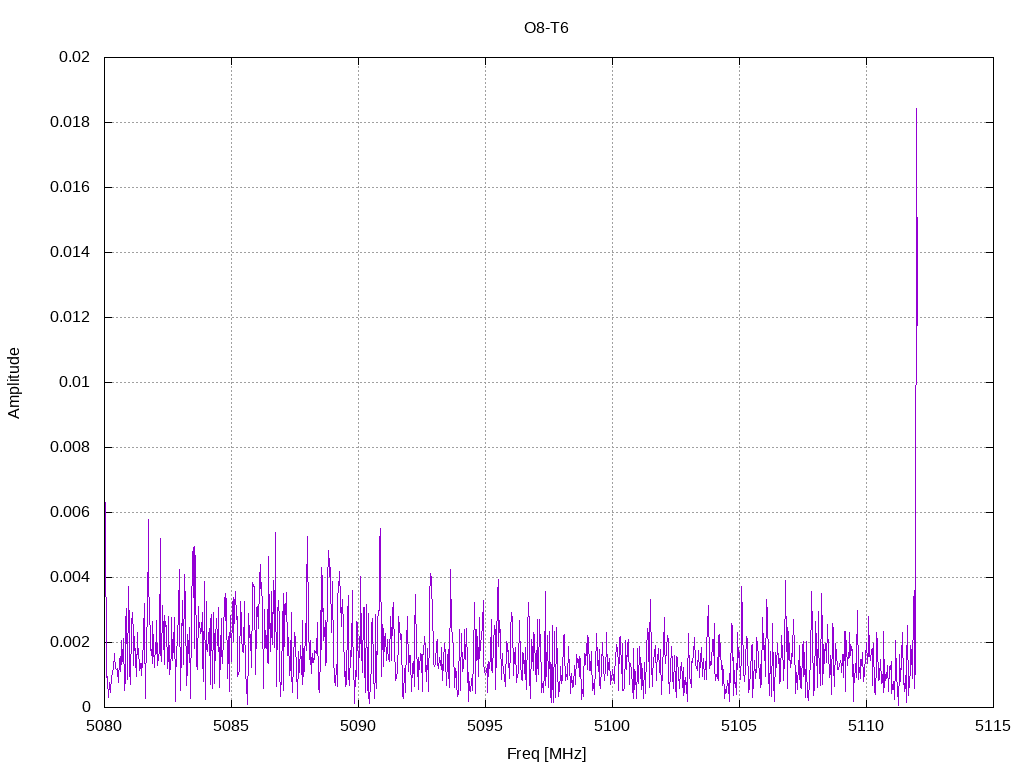This screenshot has height=768, width=1024.
Task: Click the x-axis tick label 5085
Action: (x=231, y=726)
